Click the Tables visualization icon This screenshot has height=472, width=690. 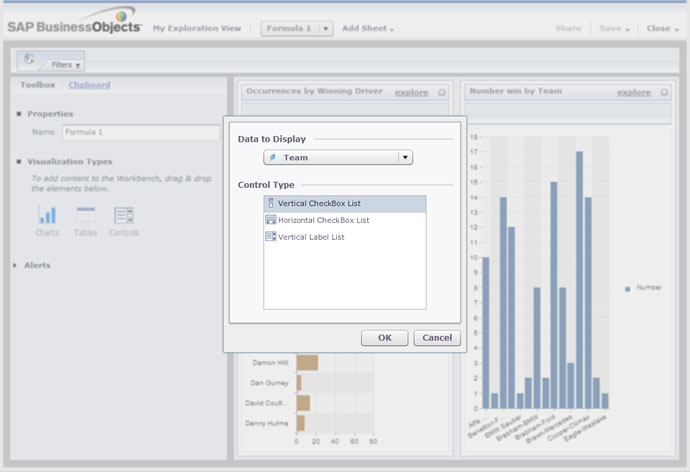pyautogui.click(x=86, y=215)
